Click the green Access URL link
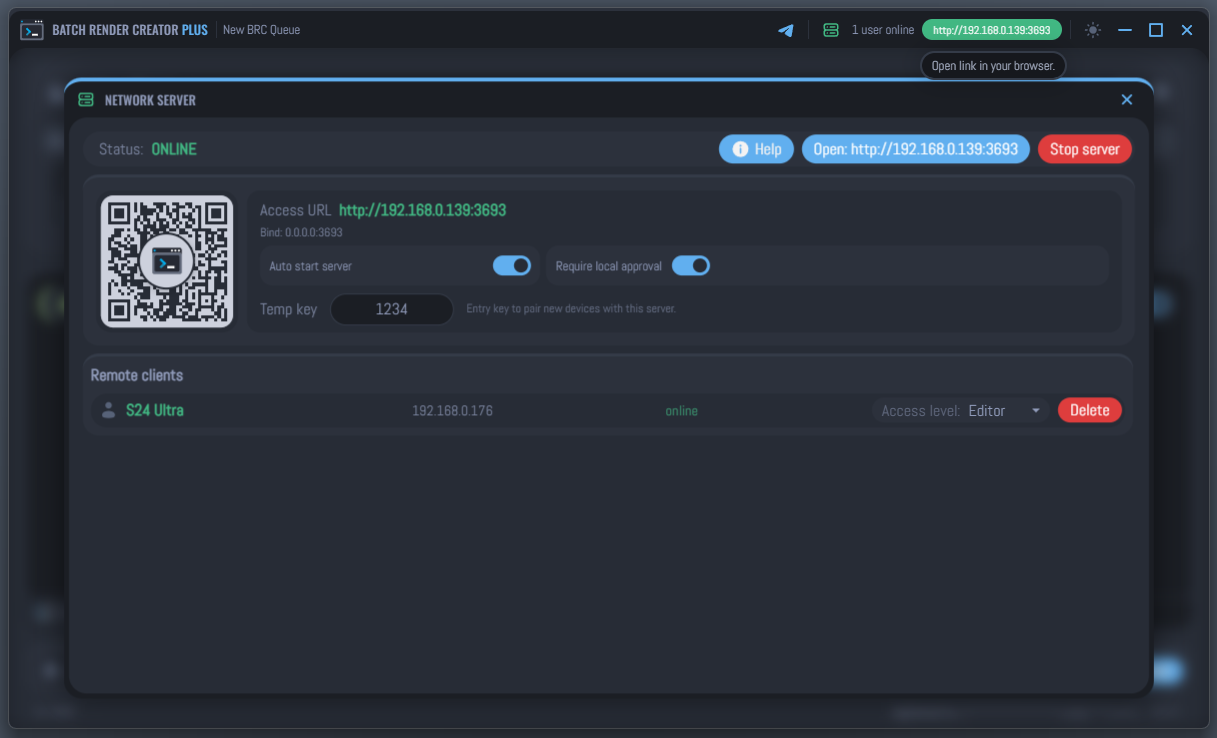Screen dimensions: 1217x738 tap(422, 210)
